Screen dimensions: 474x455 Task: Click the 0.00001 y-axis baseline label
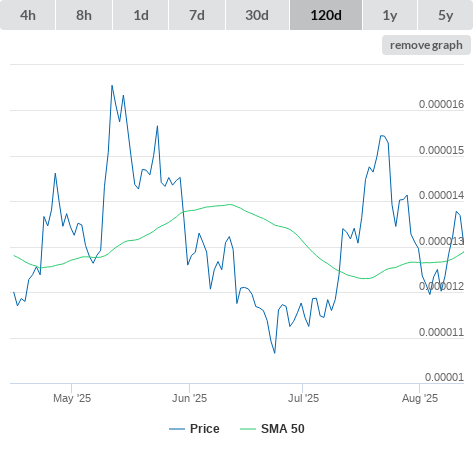(444, 377)
